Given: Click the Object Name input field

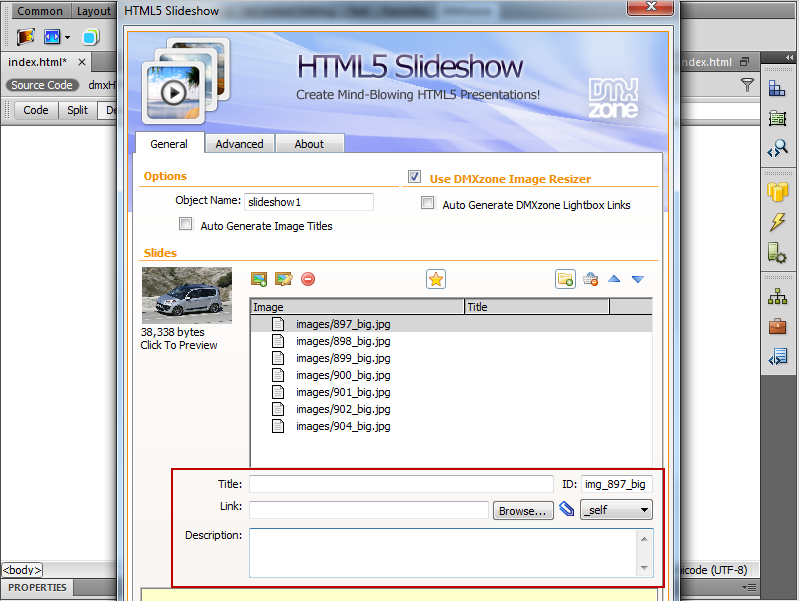Looking at the screenshot, I should (x=309, y=202).
